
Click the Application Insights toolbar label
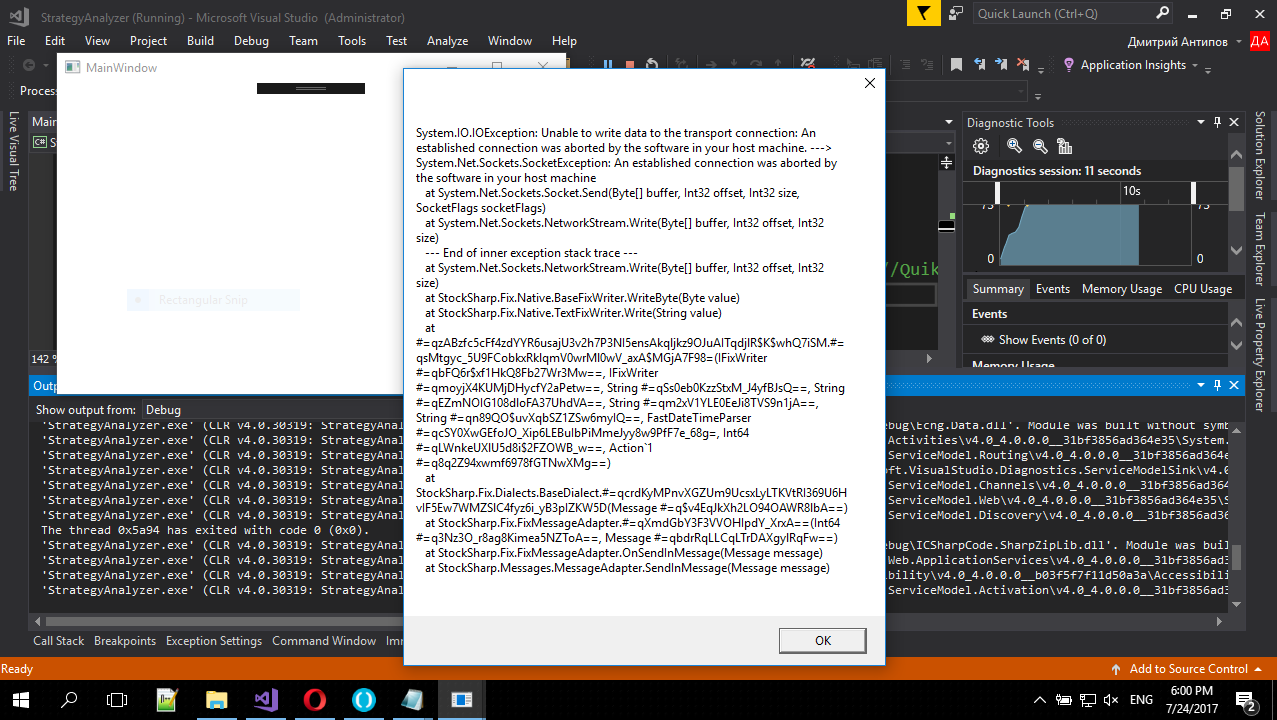coord(1133,65)
